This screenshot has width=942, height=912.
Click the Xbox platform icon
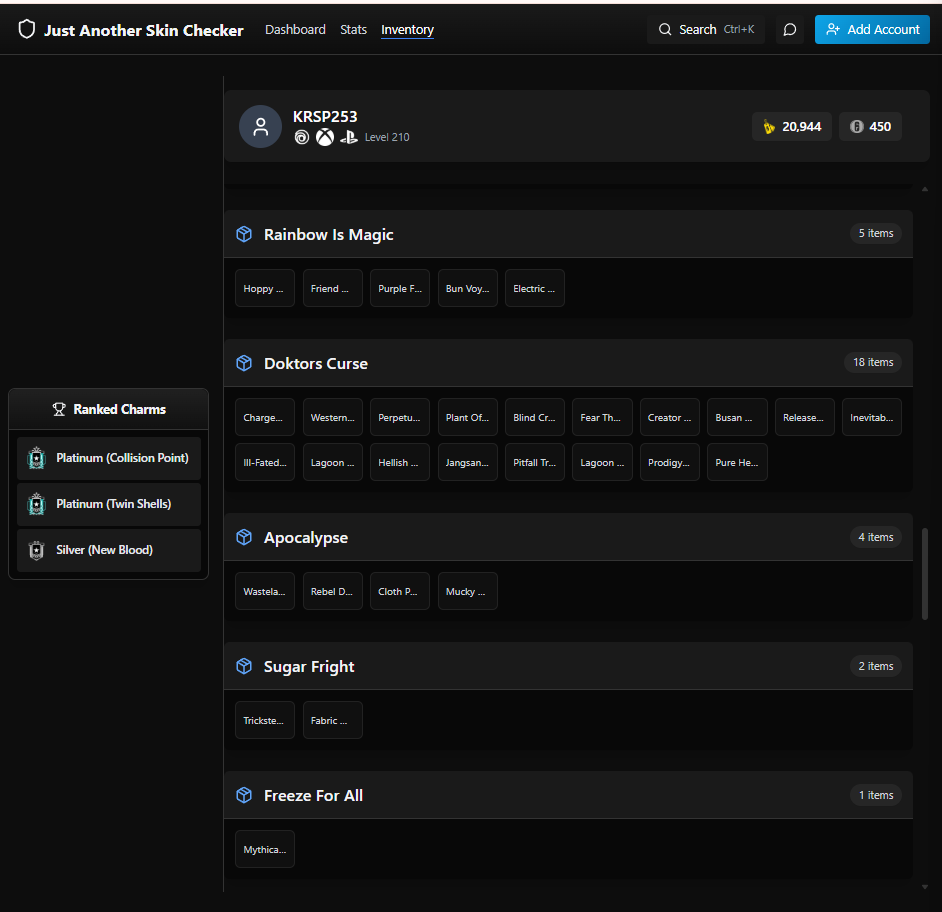325,138
